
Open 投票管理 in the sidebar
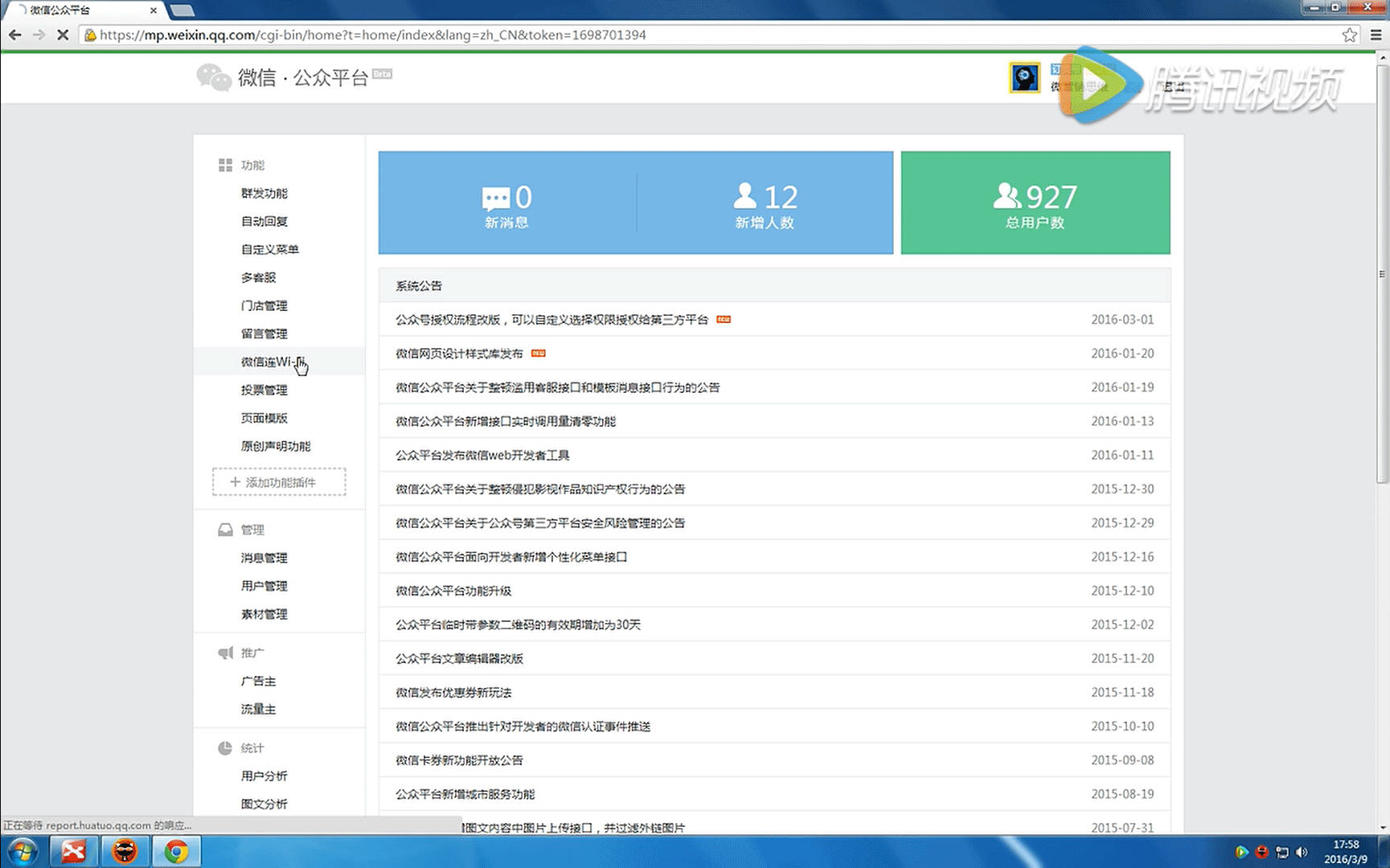[264, 390]
